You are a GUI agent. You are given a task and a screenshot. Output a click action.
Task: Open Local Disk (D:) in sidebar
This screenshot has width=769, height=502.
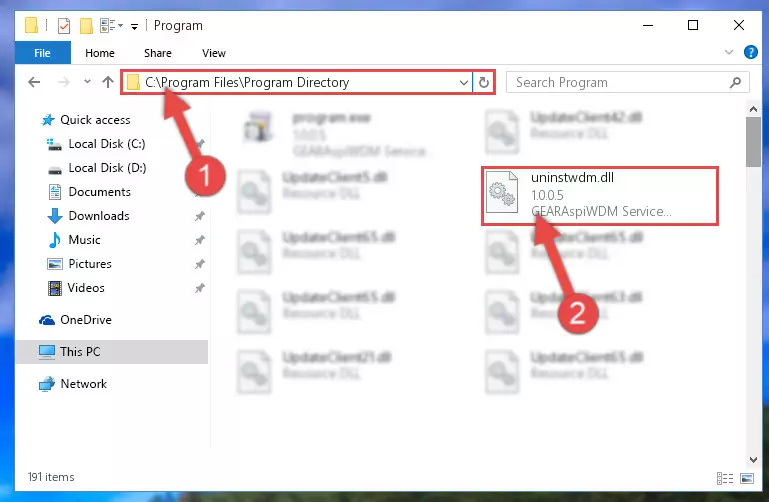tap(107, 168)
